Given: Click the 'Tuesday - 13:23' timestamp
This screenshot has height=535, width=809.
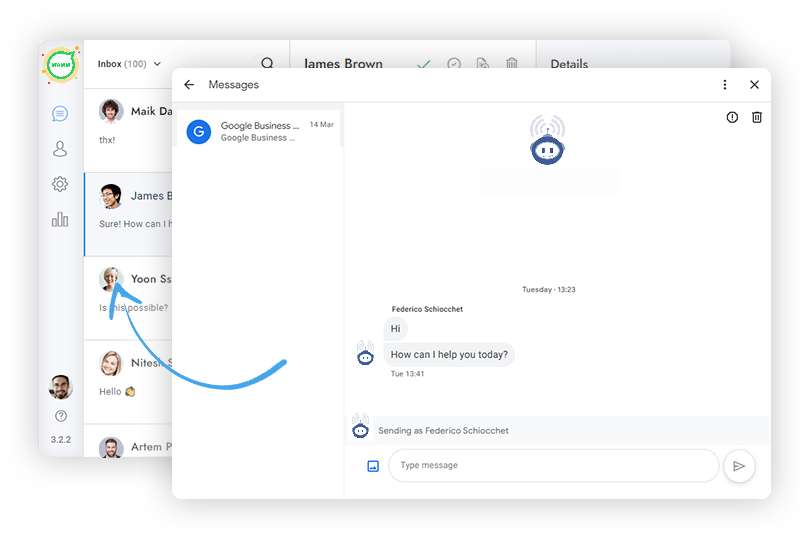Looking at the screenshot, I should click(x=548, y=289).
